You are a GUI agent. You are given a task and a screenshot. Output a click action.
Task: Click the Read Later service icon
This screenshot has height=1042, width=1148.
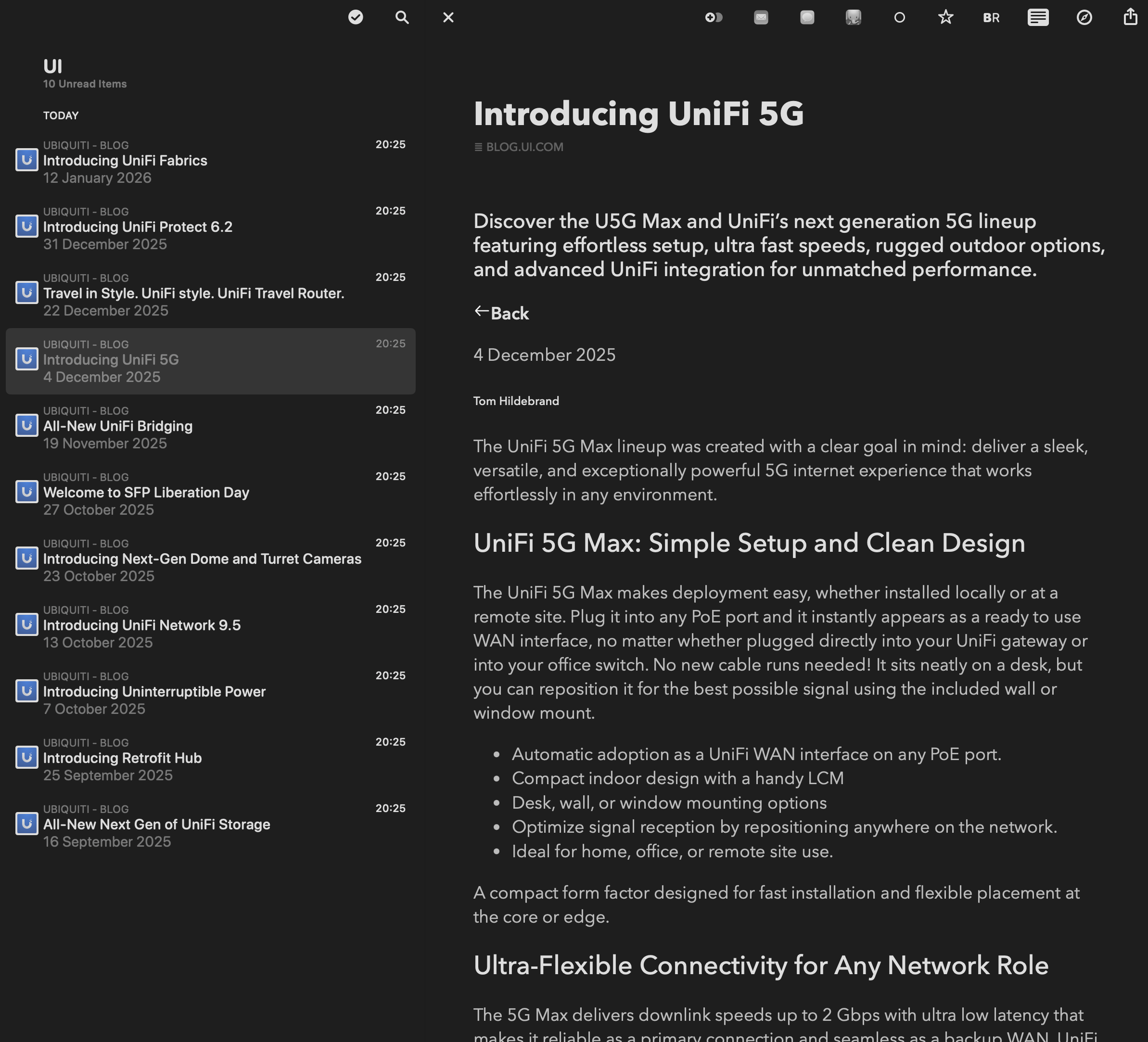[x=714, y=17]
